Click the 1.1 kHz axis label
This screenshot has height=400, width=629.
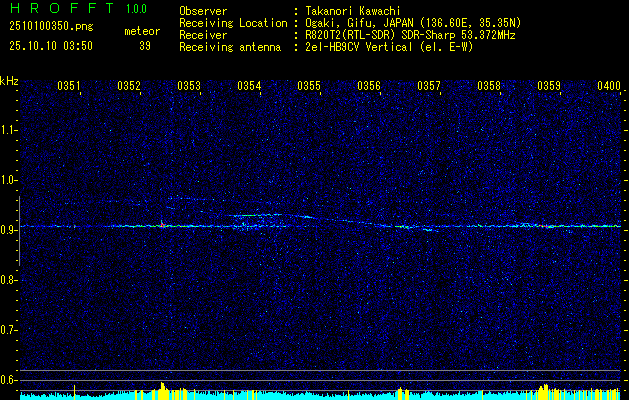pyautogui.click(x=7, y=130)
